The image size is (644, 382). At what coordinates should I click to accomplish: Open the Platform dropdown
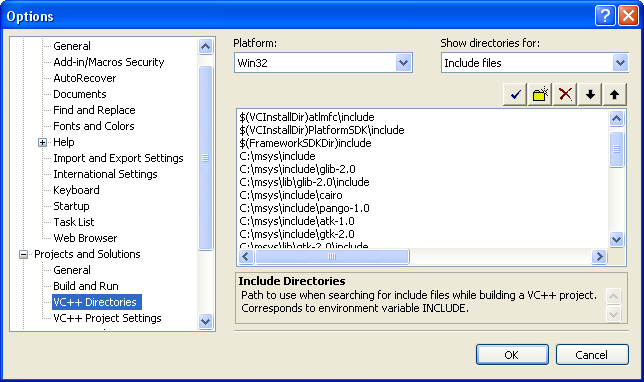pyautogui.click(x=404, y=63)
